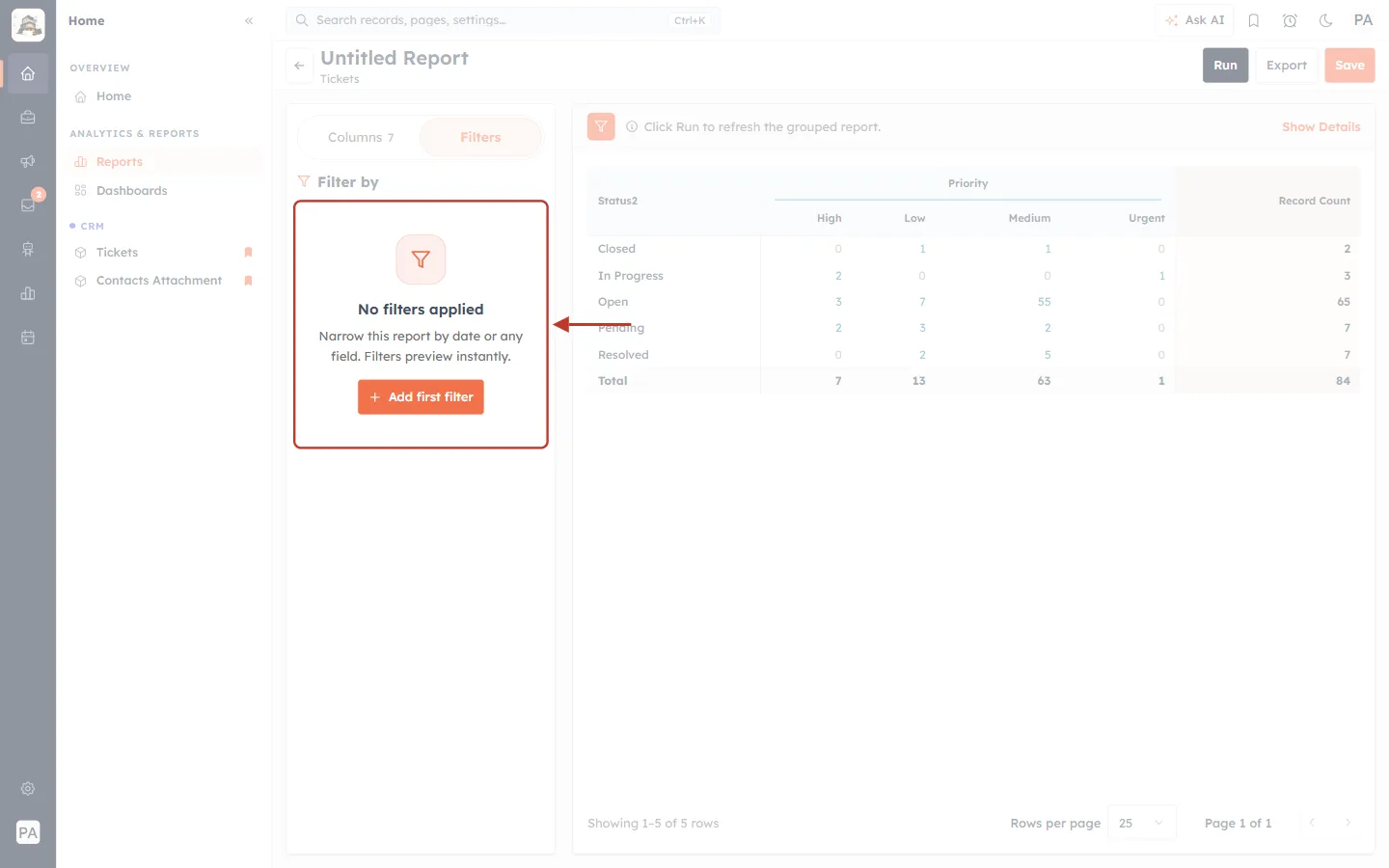Open the bar chart icon in left rail
The height and width of the screenshot is (868, 1389).
point(28,293)
